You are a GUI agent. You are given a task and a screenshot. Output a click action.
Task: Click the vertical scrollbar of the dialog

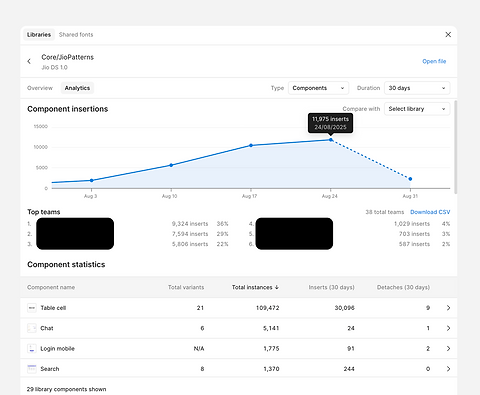pyautogui.click(x=455, y=147)
